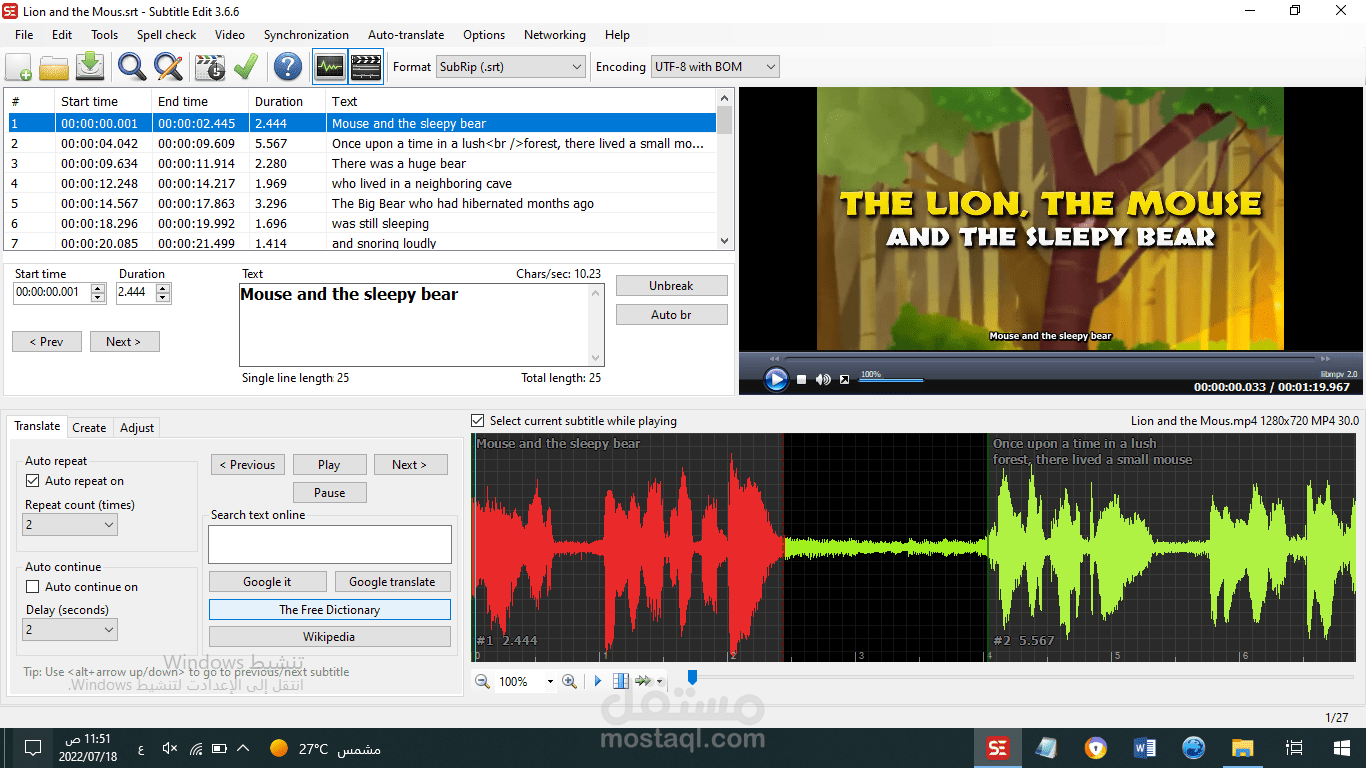Image resolution: width=1366 pixels, height=768 pixels.
Task: Select subtitle row "There was a huge bear"
Action: tap(361, 163)
